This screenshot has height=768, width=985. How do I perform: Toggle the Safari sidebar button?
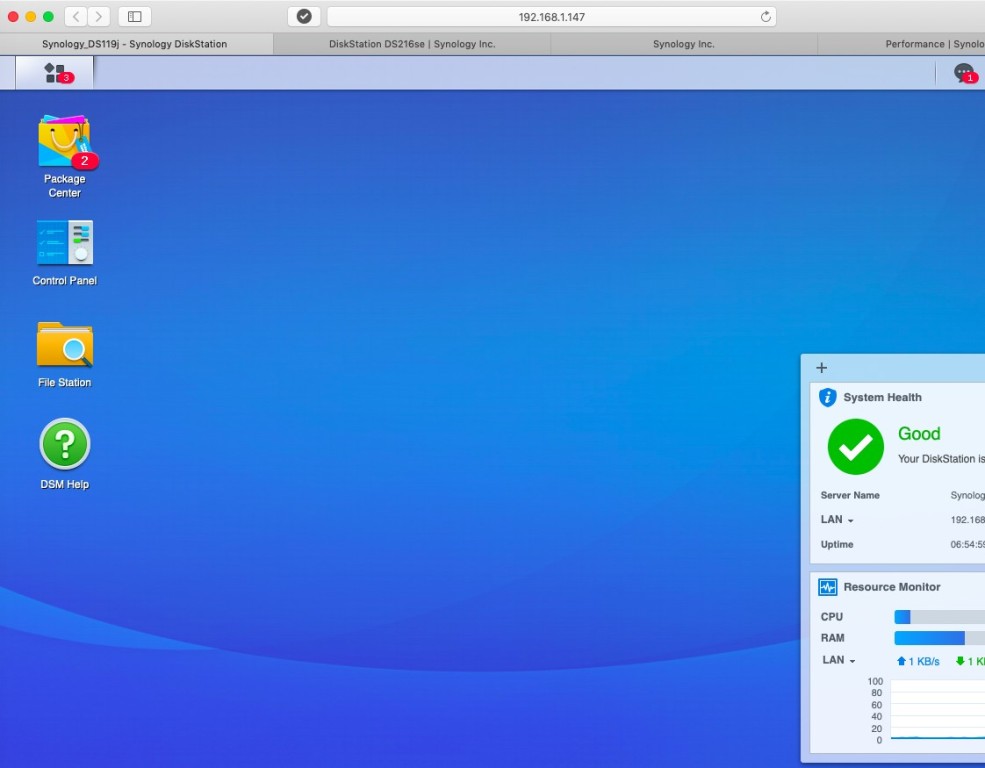tap(134, 16)
